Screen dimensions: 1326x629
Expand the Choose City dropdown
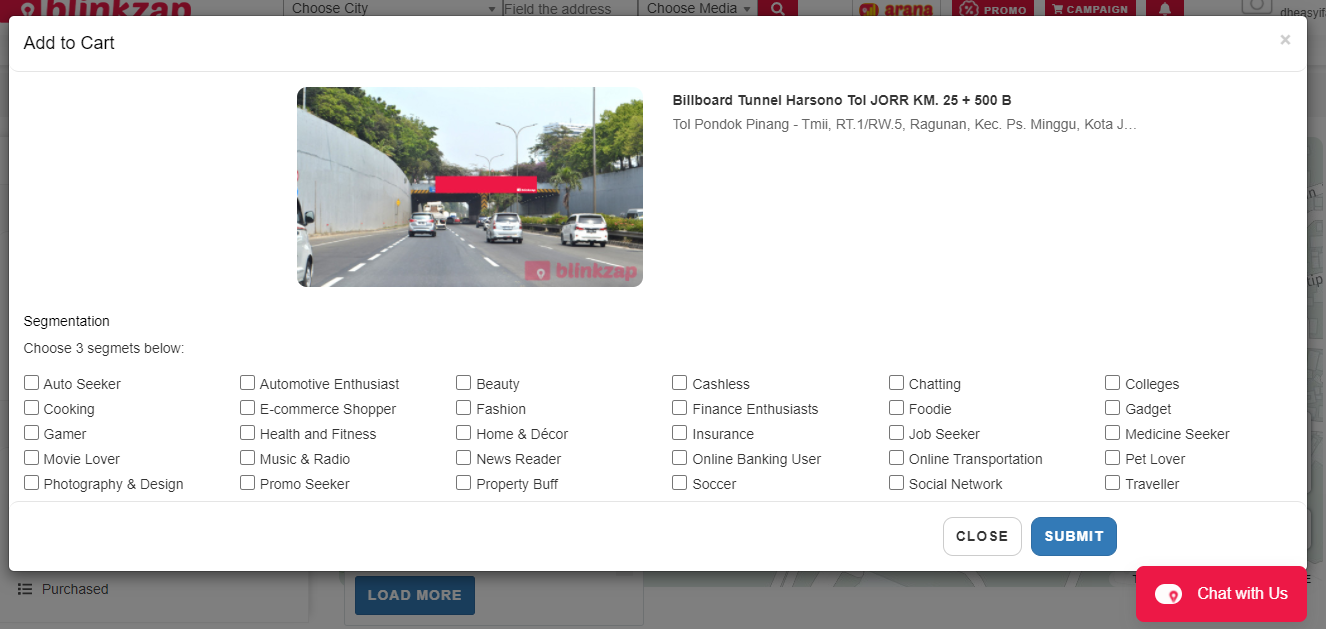393,8
